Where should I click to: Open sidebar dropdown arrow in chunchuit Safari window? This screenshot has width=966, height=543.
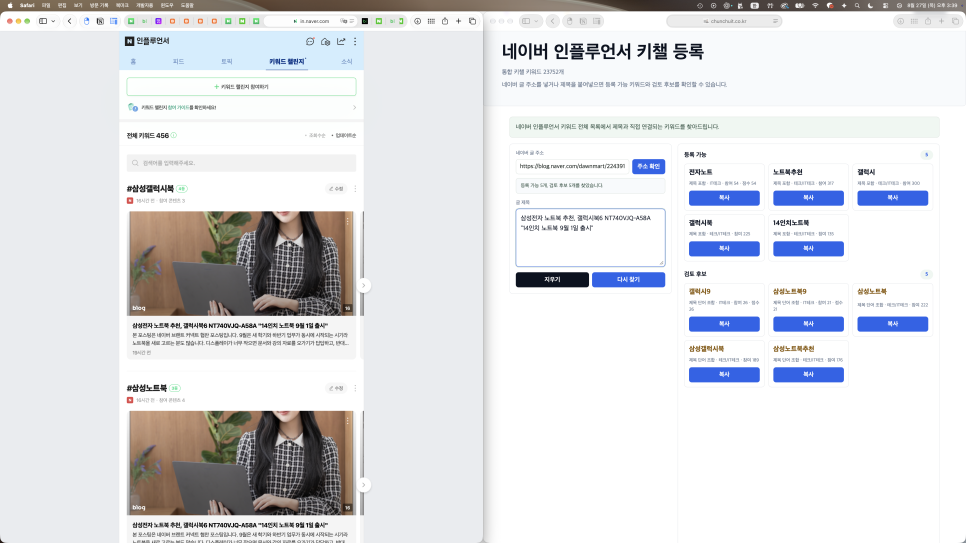(536, 21)
